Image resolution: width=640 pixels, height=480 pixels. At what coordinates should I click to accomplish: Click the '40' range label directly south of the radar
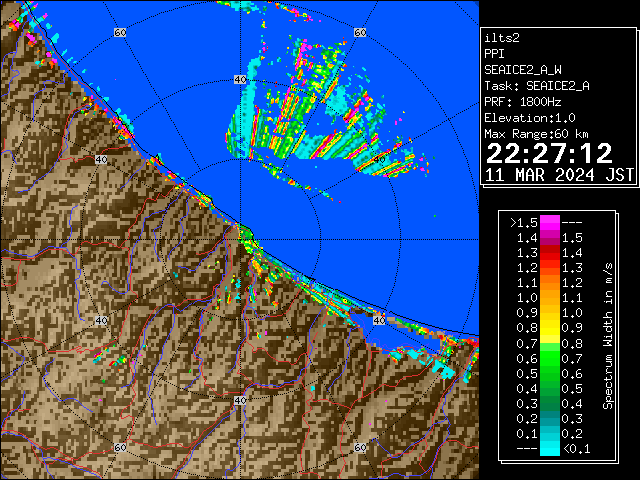(x=240, y=400)
